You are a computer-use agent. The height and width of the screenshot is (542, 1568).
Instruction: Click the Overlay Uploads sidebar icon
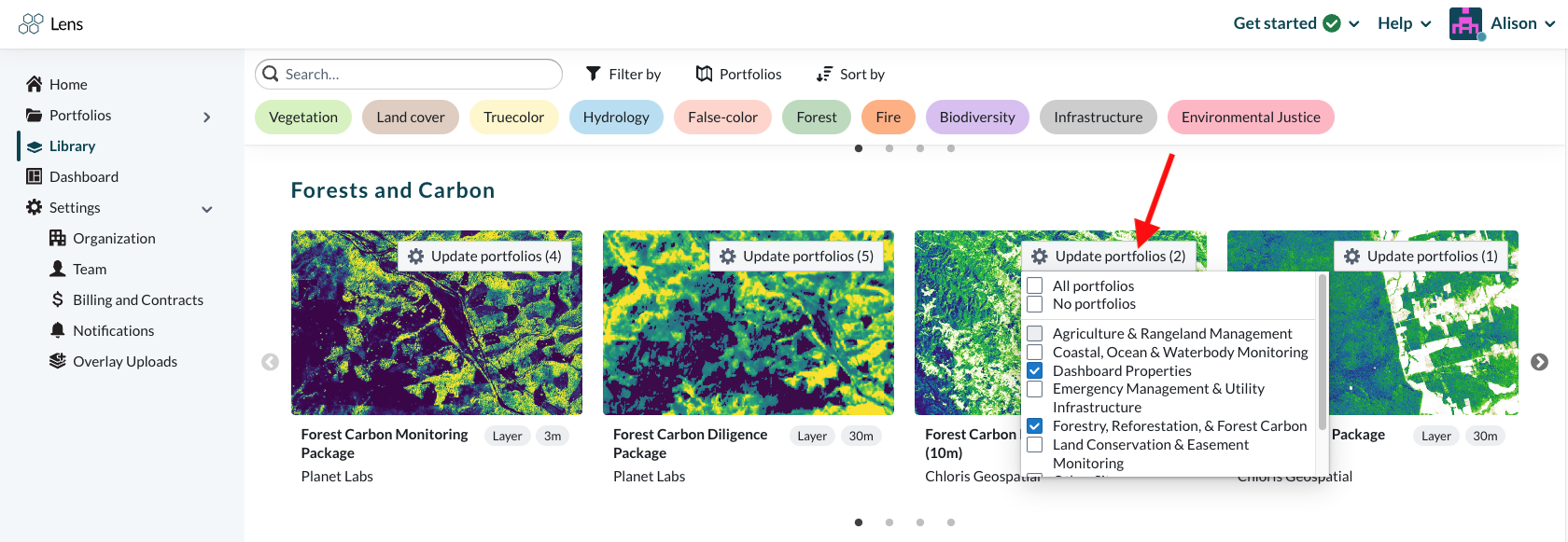coord(58,361)
